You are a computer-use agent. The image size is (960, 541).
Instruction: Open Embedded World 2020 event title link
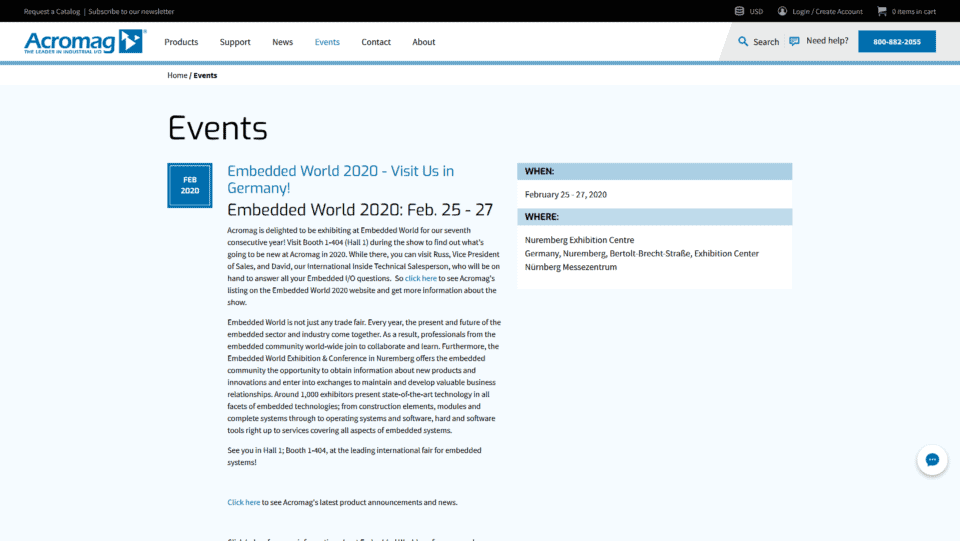click(340, 179)
